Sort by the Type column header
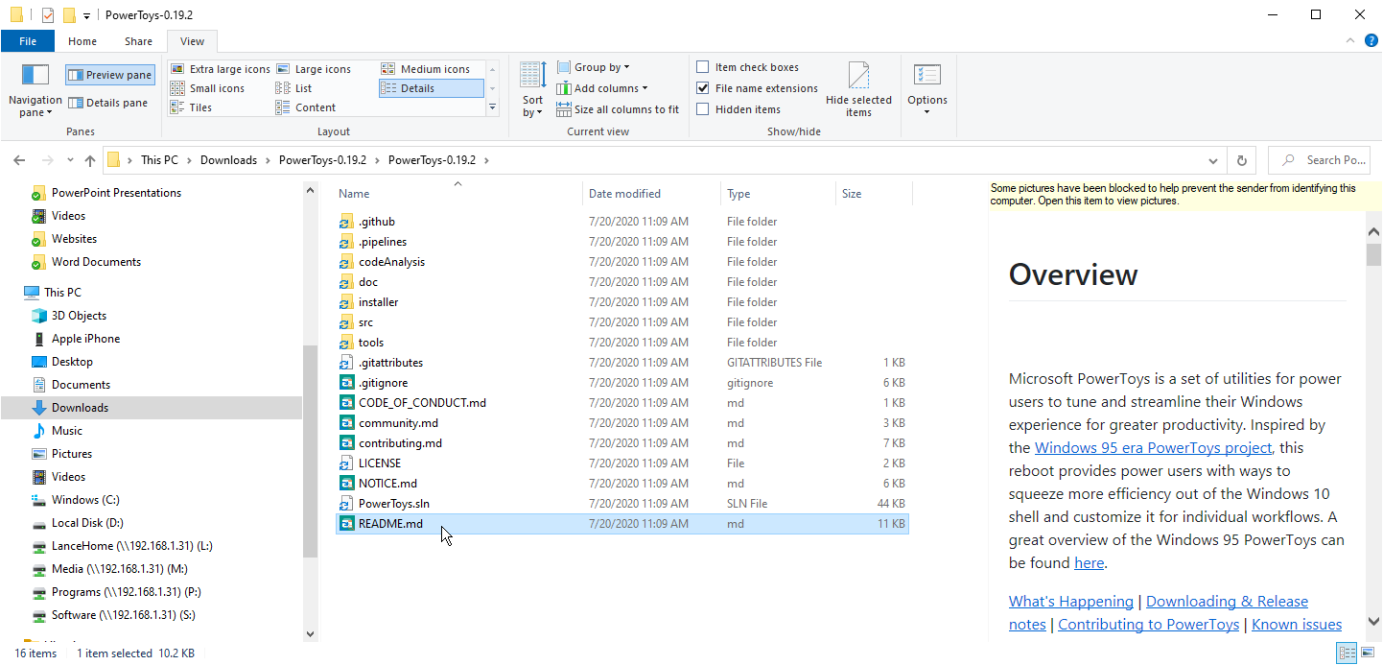This screenshot has height=665, width=1383. 778,194
